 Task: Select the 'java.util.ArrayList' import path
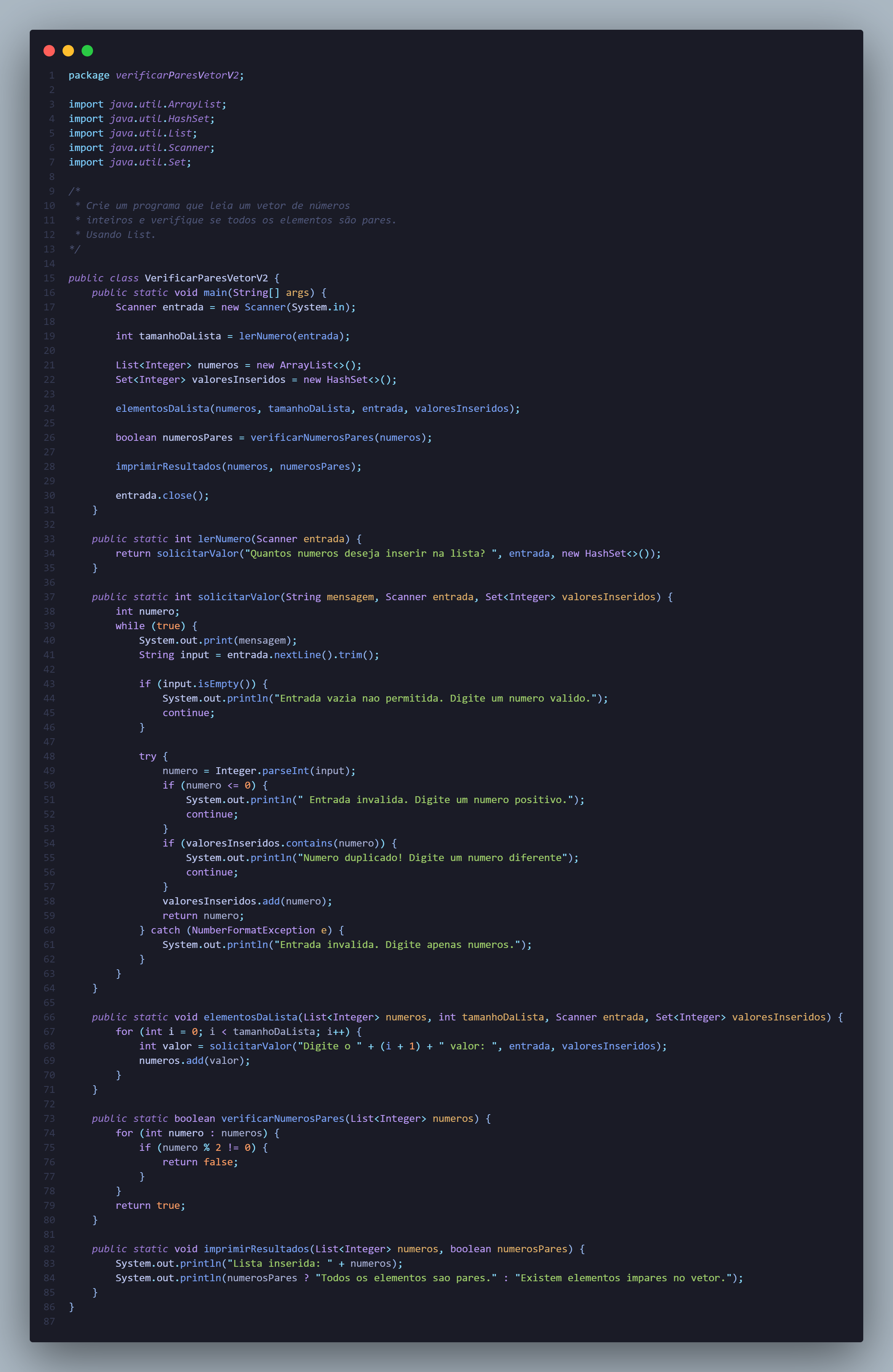coord(165,104)
